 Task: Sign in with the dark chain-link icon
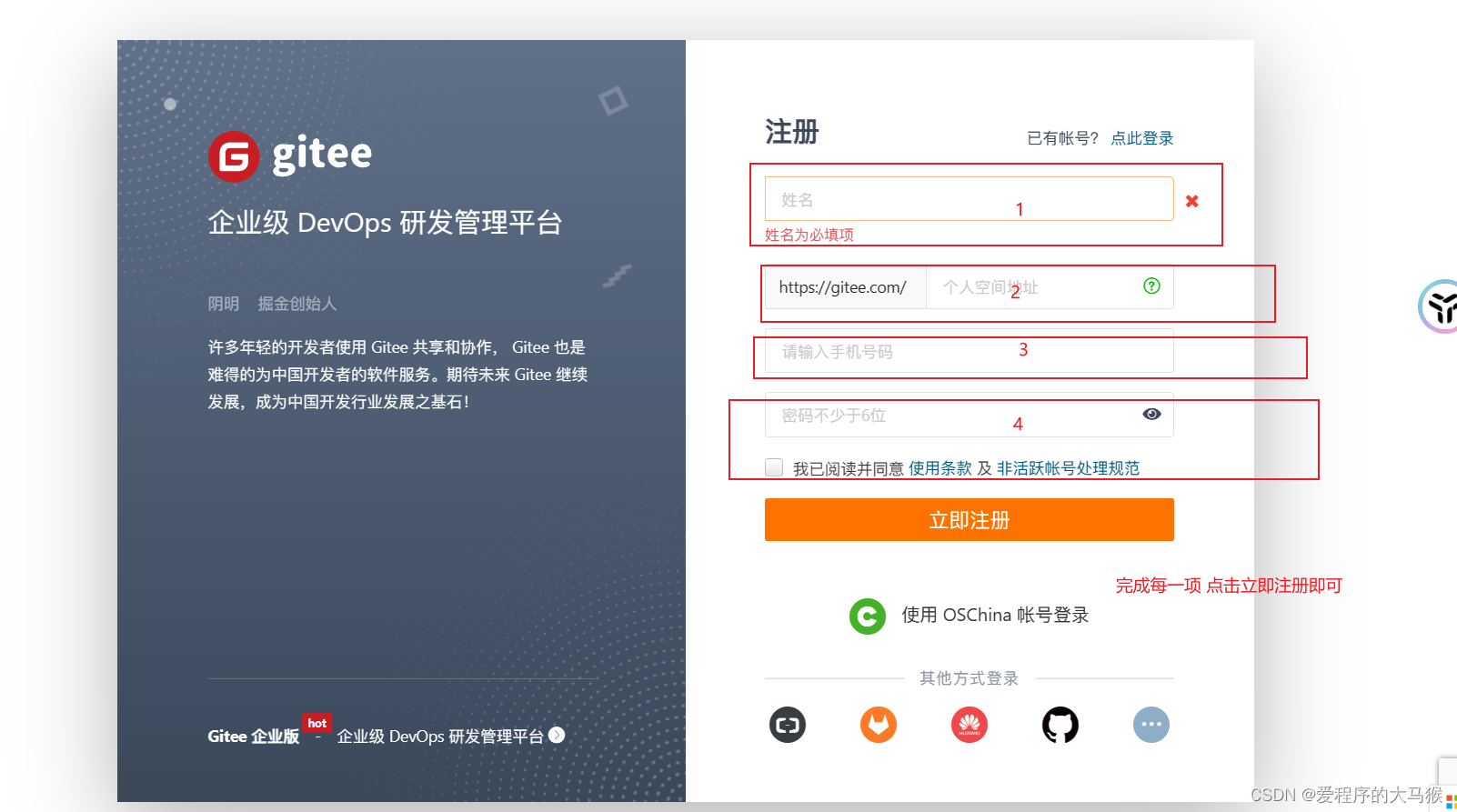(788, 725)
